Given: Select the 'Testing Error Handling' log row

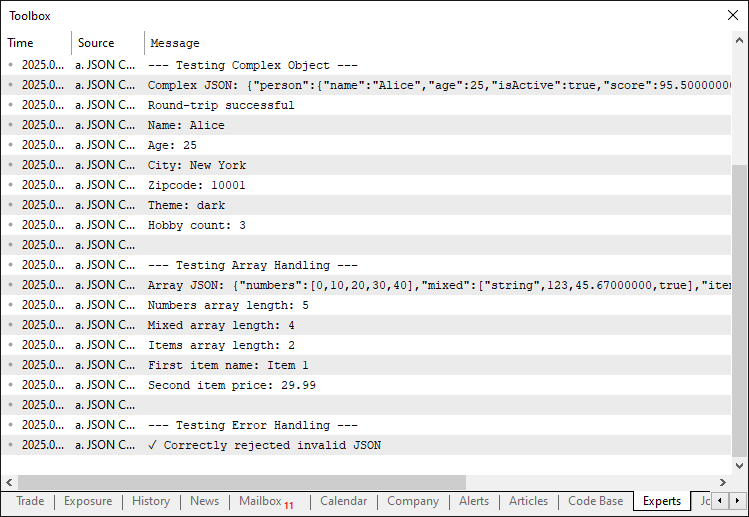Looking at the screenshot, I should pyautogui.click(x=366, y=425).
